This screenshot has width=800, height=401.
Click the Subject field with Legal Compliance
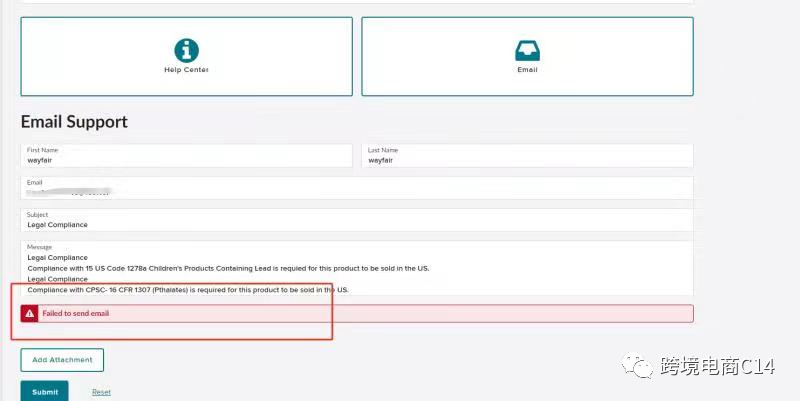point(357,220)
